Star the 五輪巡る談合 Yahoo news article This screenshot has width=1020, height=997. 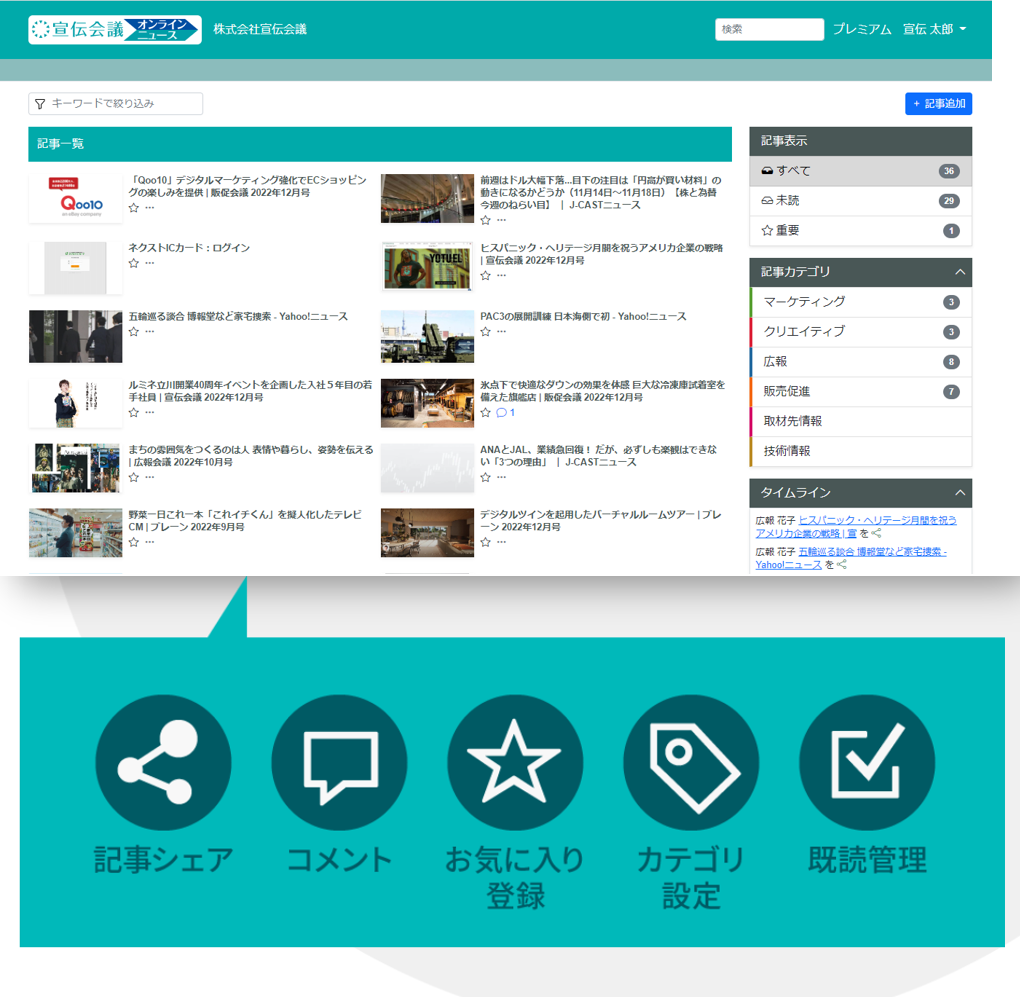click(133, 332)
